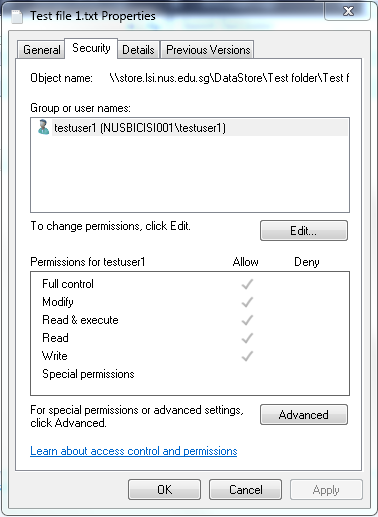The width and height of the screenshot is (378, 517).
Task: Click the Full control Allow checkmark
Action: coord(247,284)
